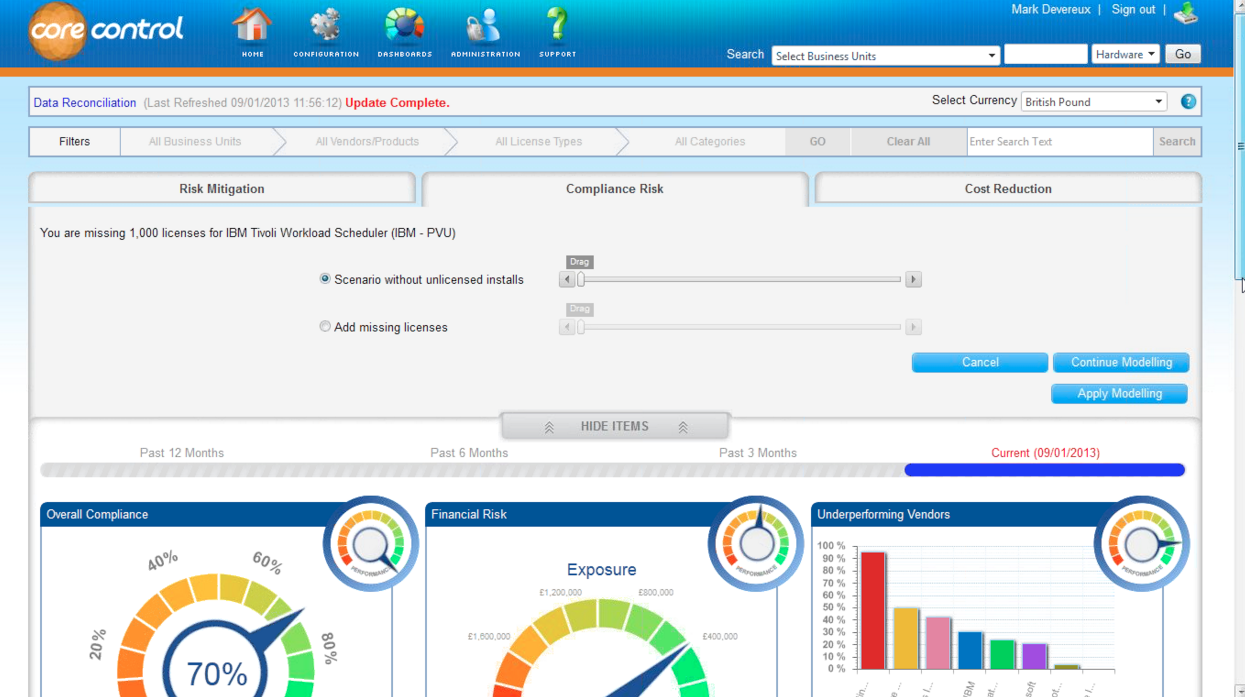Select the Past 6 Months period
Viewport: 1245px width, 697px height.
coord(469,453)
